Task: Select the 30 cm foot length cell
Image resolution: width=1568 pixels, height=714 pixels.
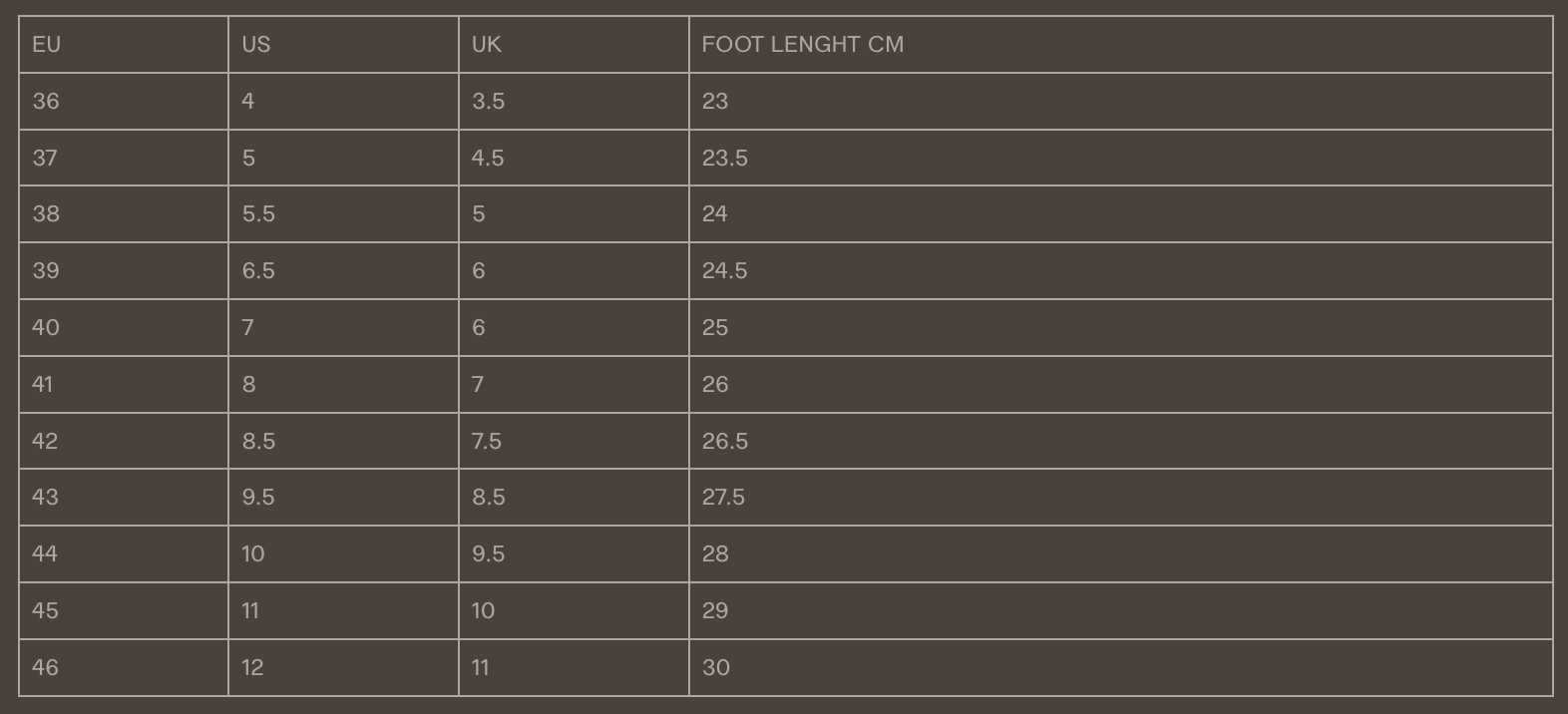Action: click(x=716, y=668)
